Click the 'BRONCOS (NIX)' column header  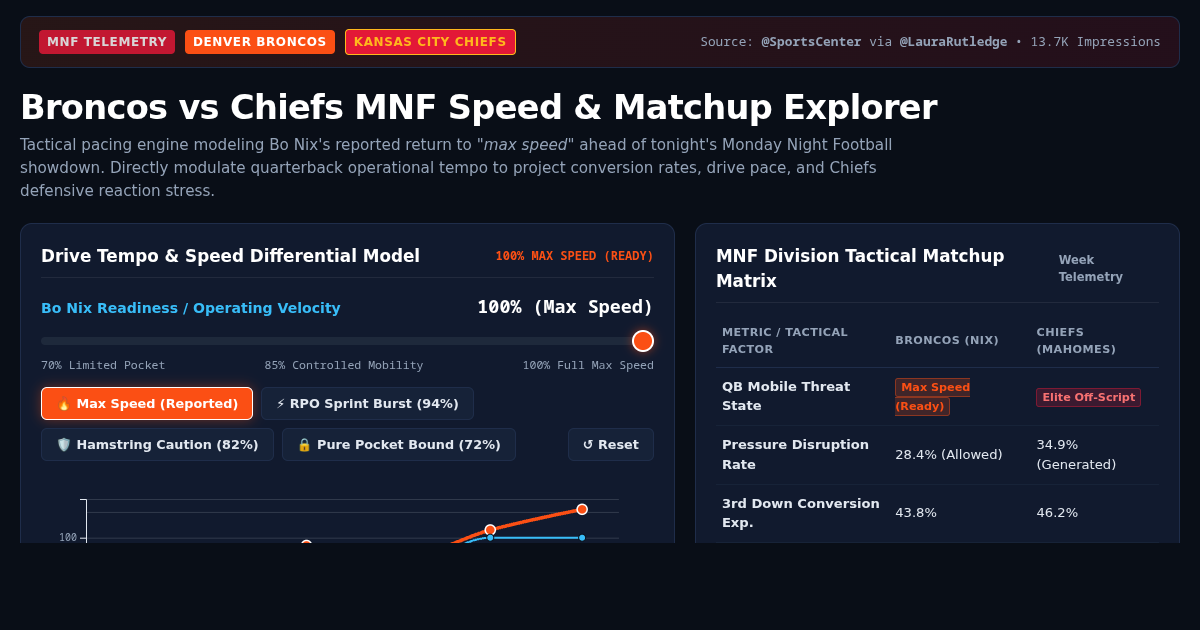(947, 341)
